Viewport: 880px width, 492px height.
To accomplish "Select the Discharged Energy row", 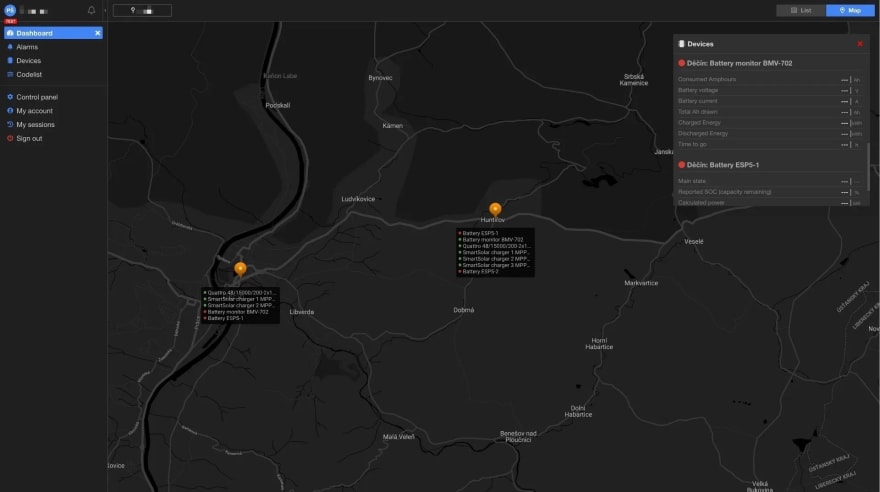I will [770, 134].
